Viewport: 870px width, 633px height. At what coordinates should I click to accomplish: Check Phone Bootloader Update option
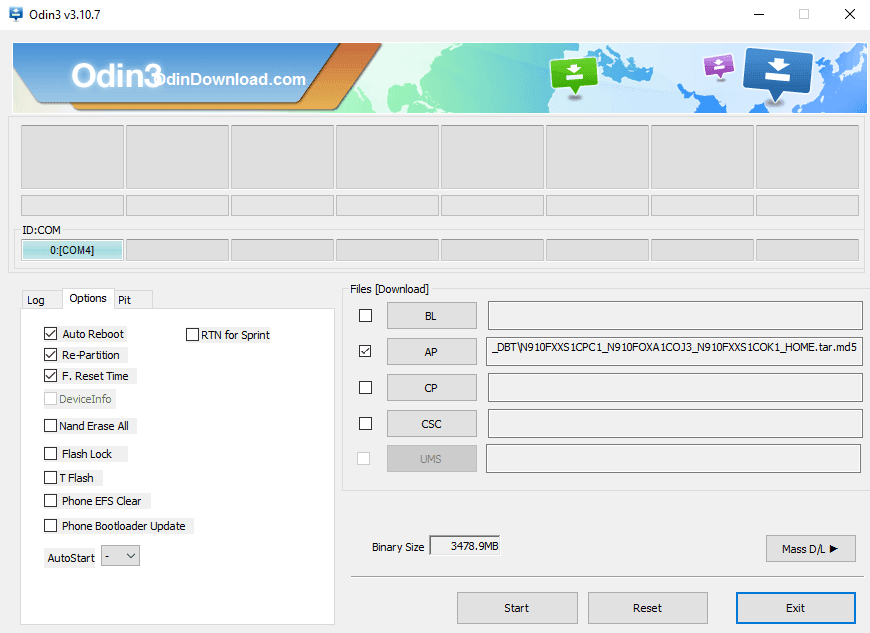coord(50,525)
